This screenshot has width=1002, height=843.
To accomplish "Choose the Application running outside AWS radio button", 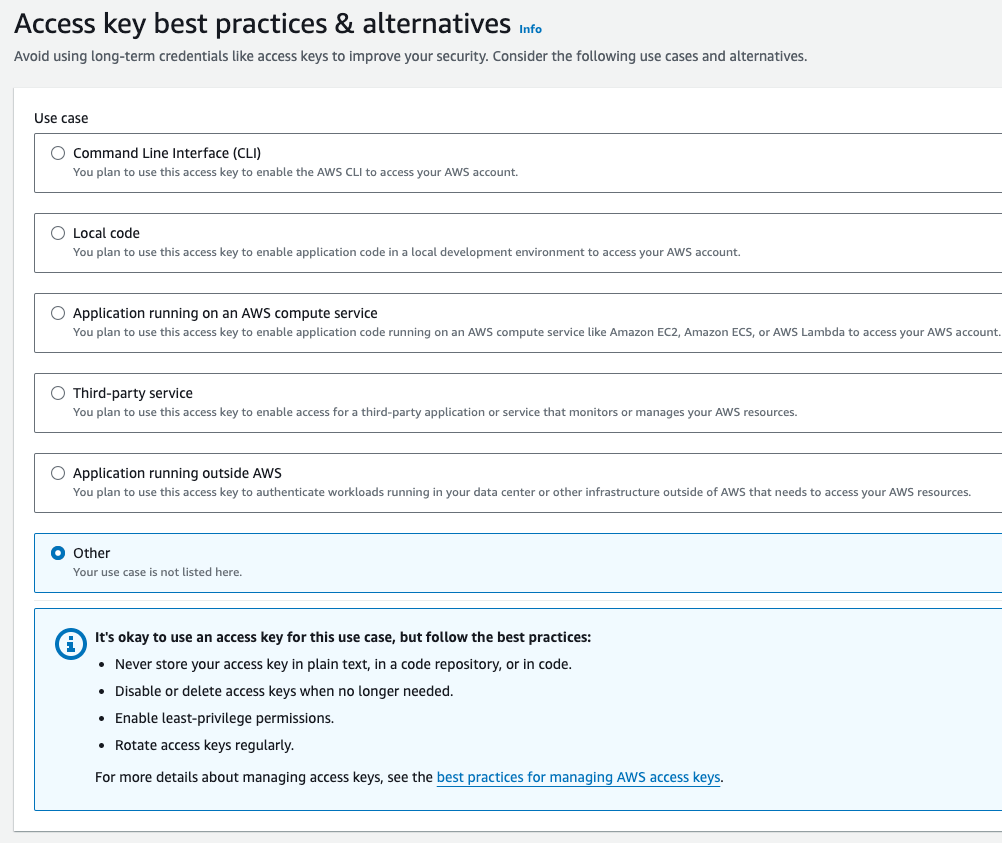I will pos(58,473).
